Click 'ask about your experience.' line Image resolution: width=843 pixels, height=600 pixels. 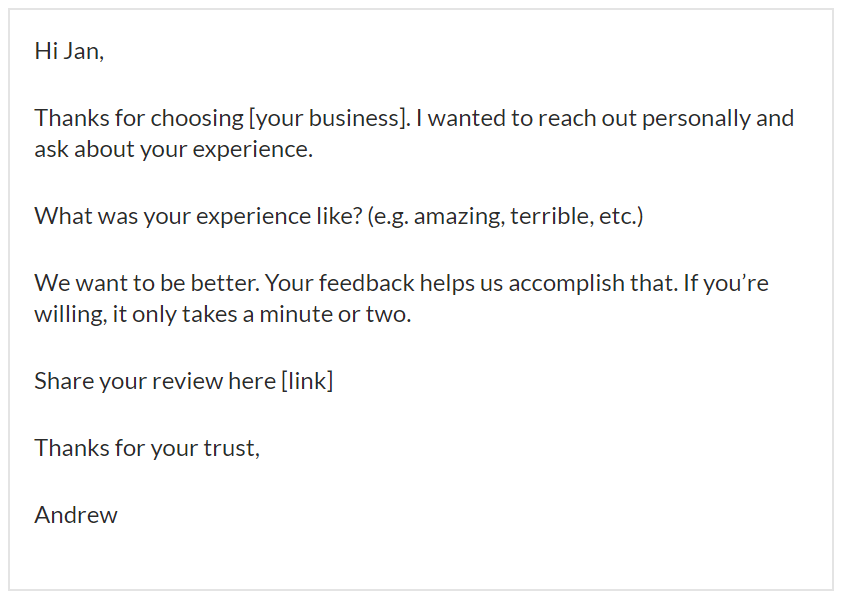click(x=173, y=149)
